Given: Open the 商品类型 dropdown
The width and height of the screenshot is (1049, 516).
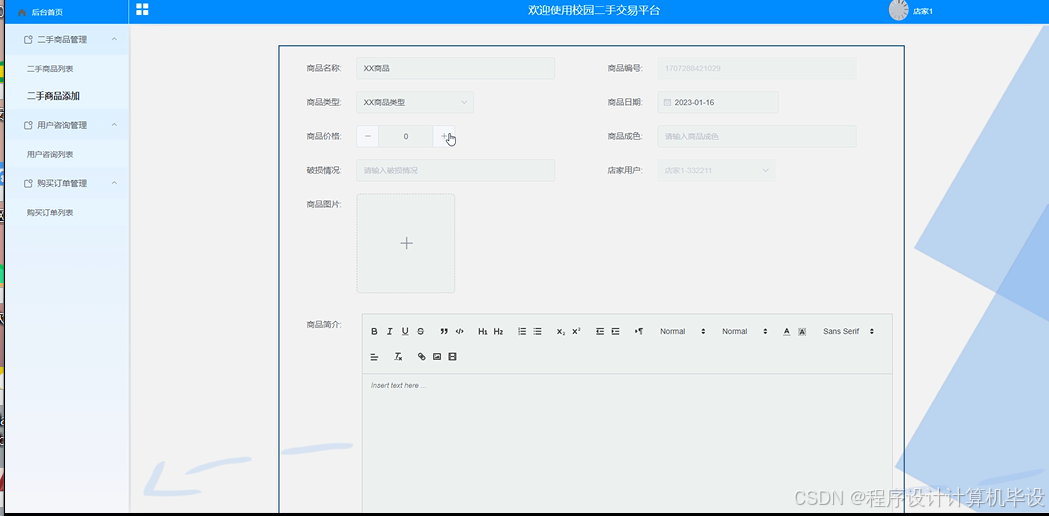Looking at the screenshot, I should pos(415,102).
